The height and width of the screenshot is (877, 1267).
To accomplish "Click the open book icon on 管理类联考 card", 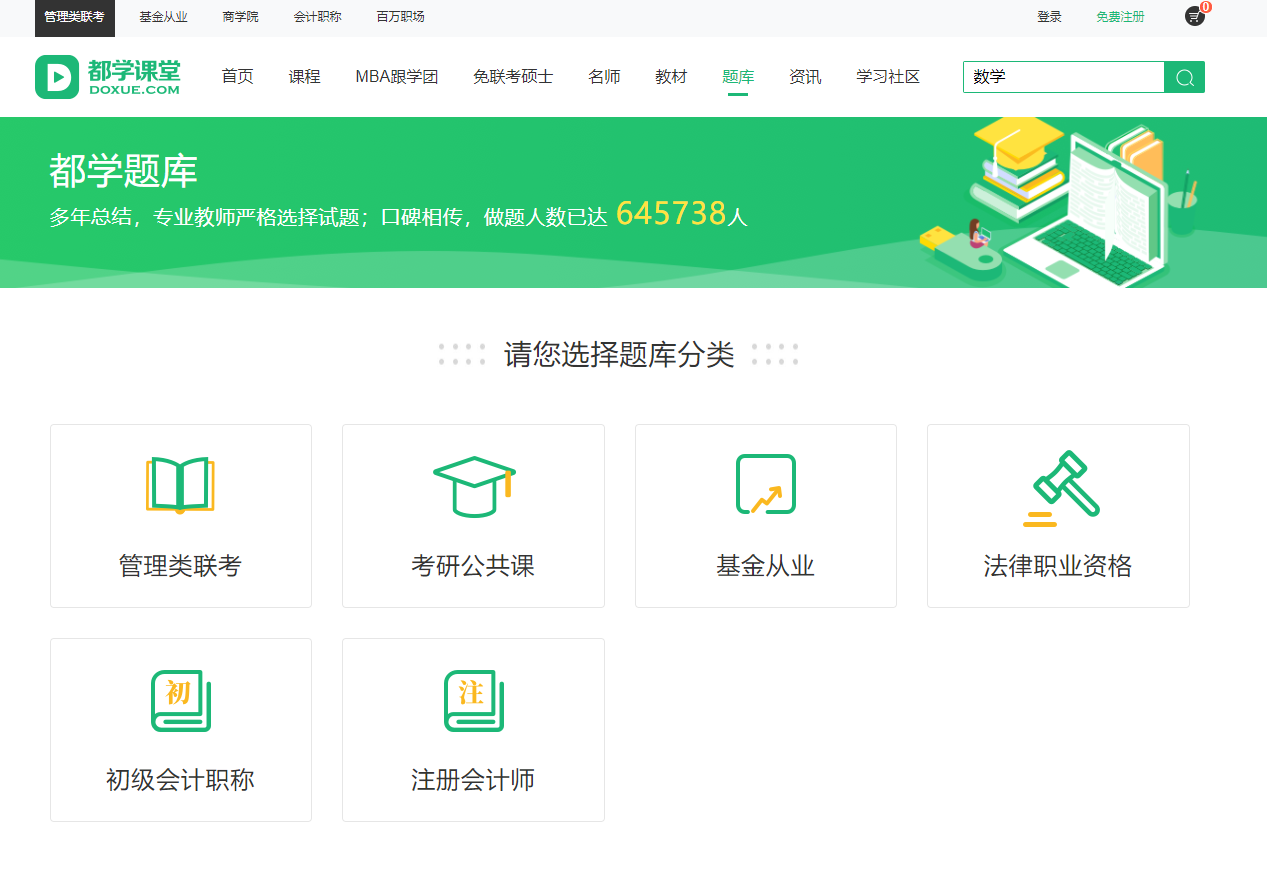I will pos(180,485).
